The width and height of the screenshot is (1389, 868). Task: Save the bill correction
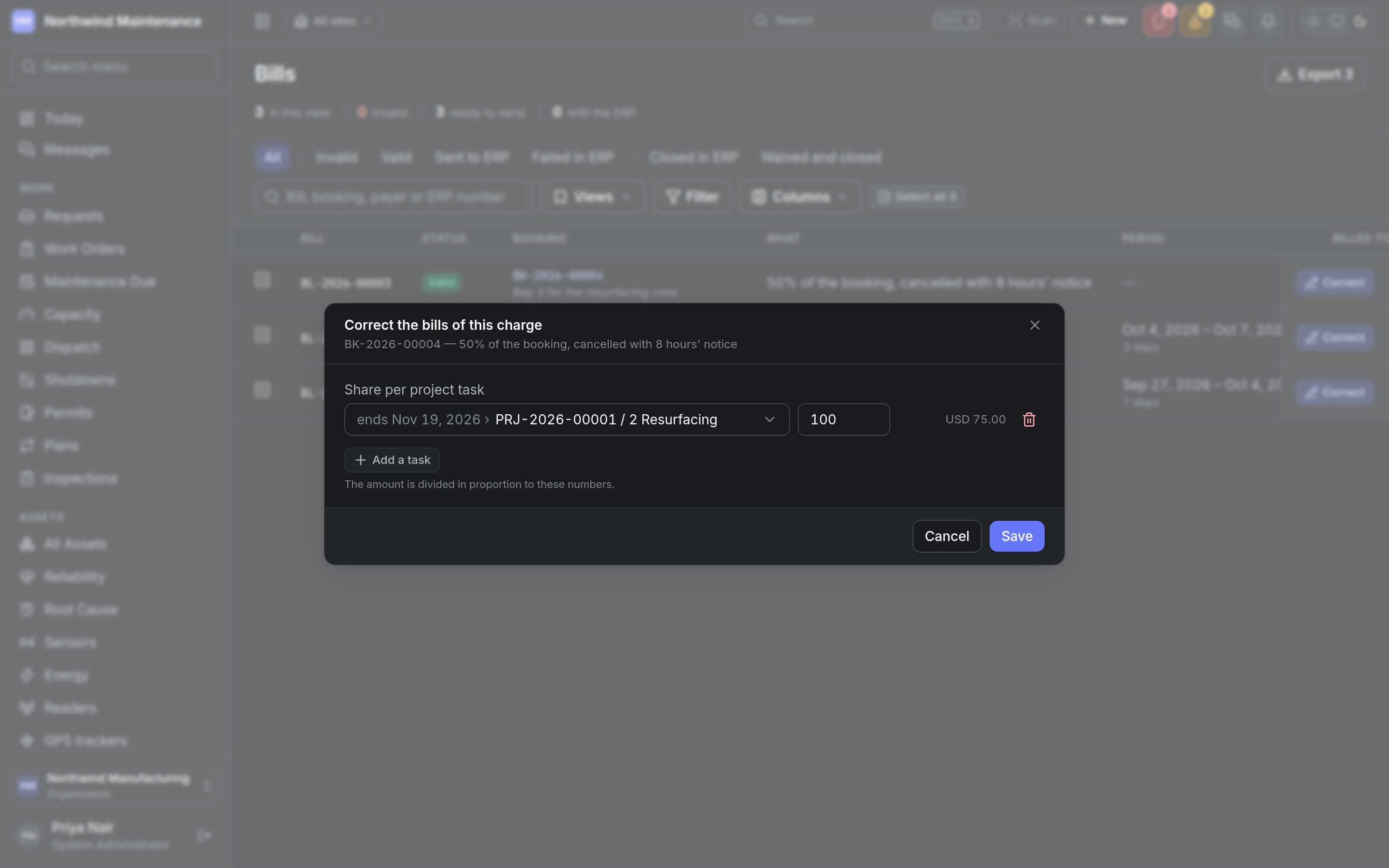click(1017, 536)
